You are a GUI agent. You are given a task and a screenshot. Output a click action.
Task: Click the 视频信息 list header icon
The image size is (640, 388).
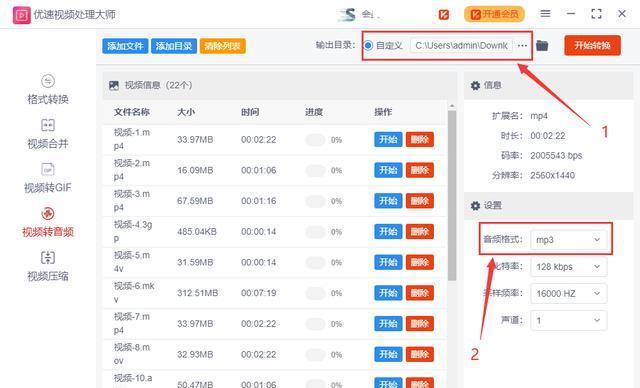coord(114,85)
